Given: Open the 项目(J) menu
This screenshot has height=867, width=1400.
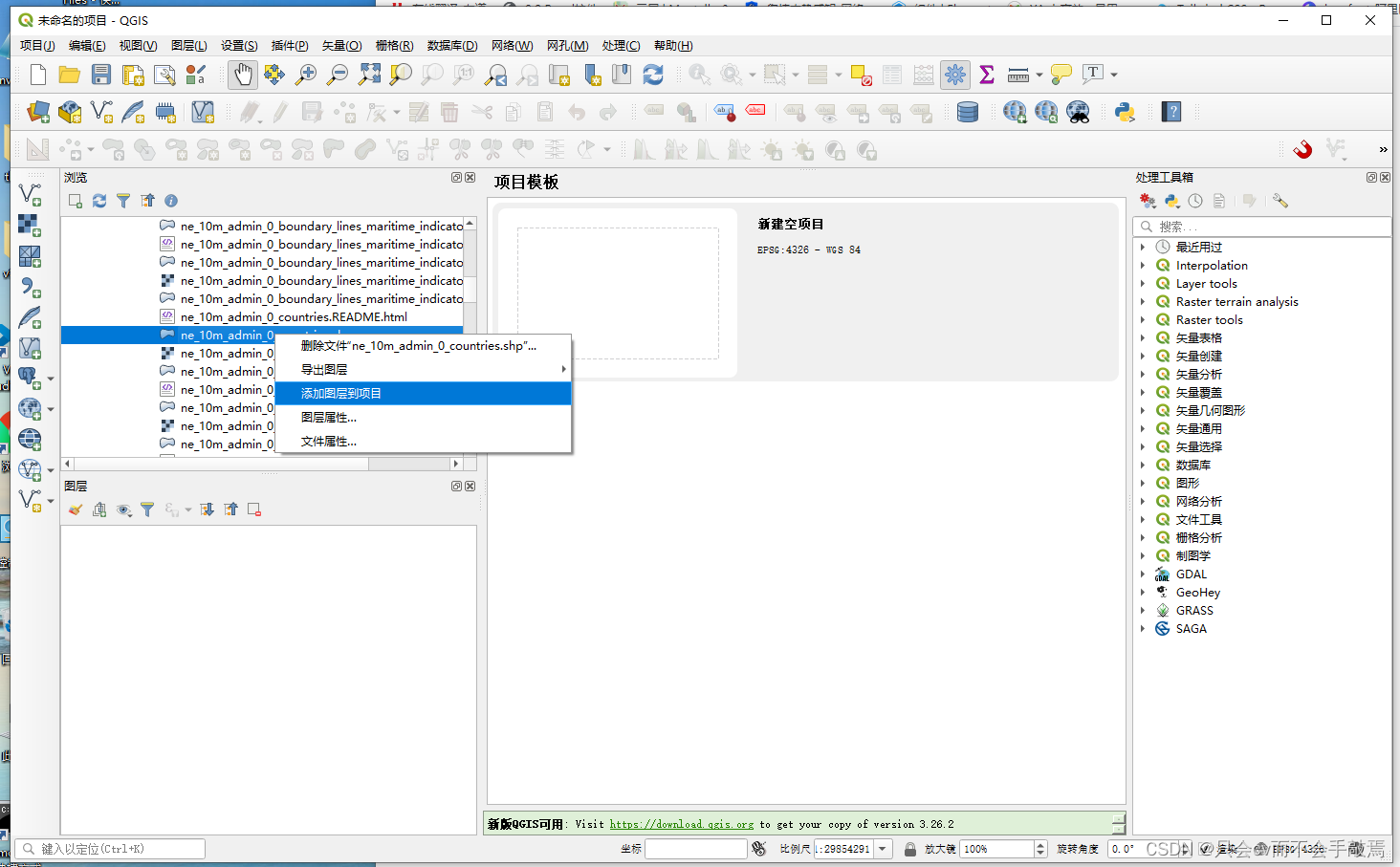Looking at the screenshot, I should (37, 46).
